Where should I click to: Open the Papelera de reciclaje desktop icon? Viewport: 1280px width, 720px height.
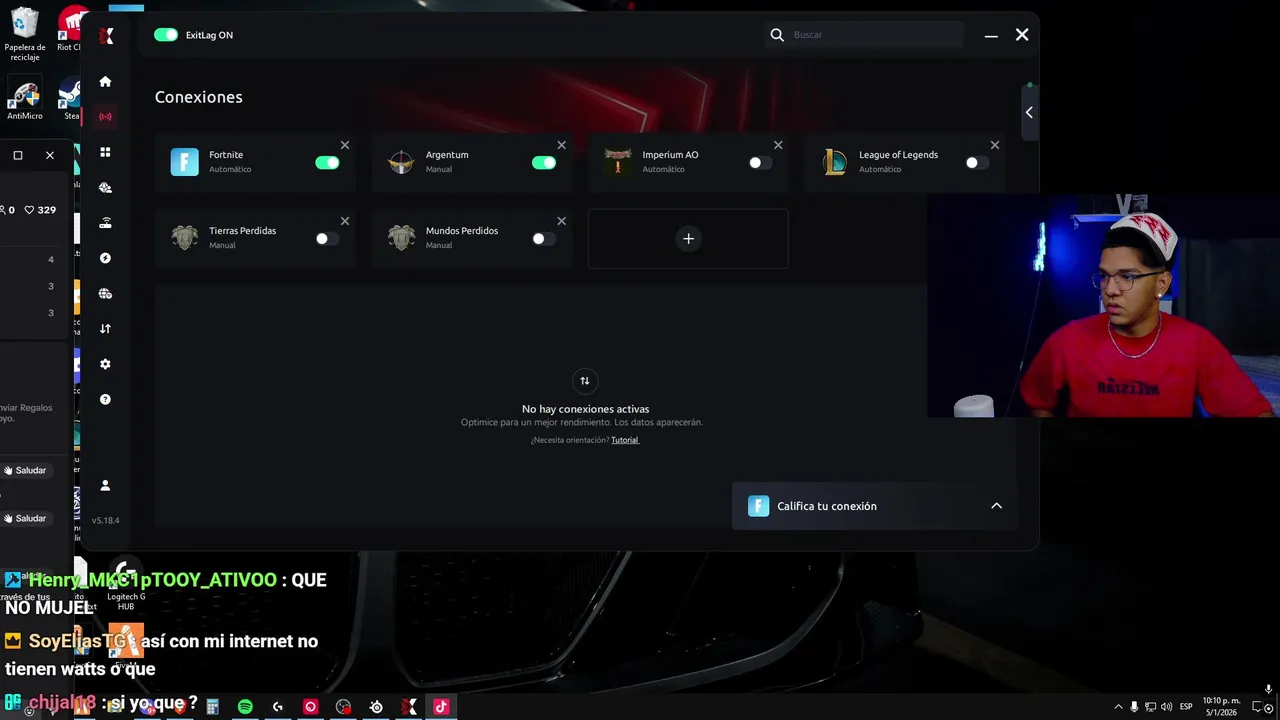25,33
